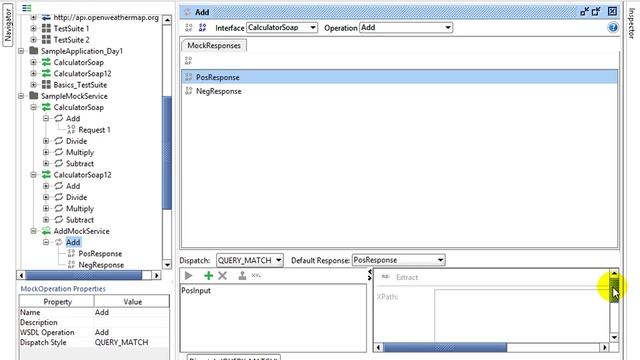Click the XPath panel horizontal scrollbar thumb
Viewport: 640px width, 360px height.
445,347
